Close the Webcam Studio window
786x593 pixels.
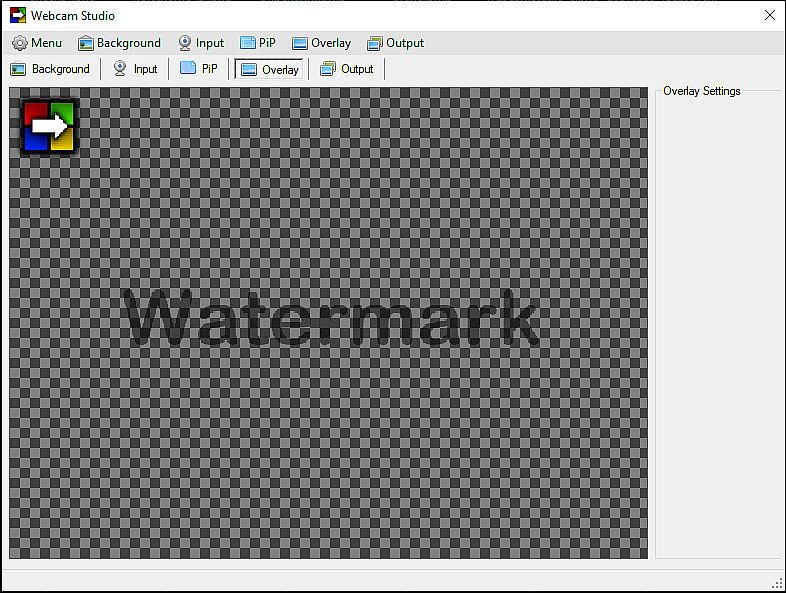(x=770, y=15)
